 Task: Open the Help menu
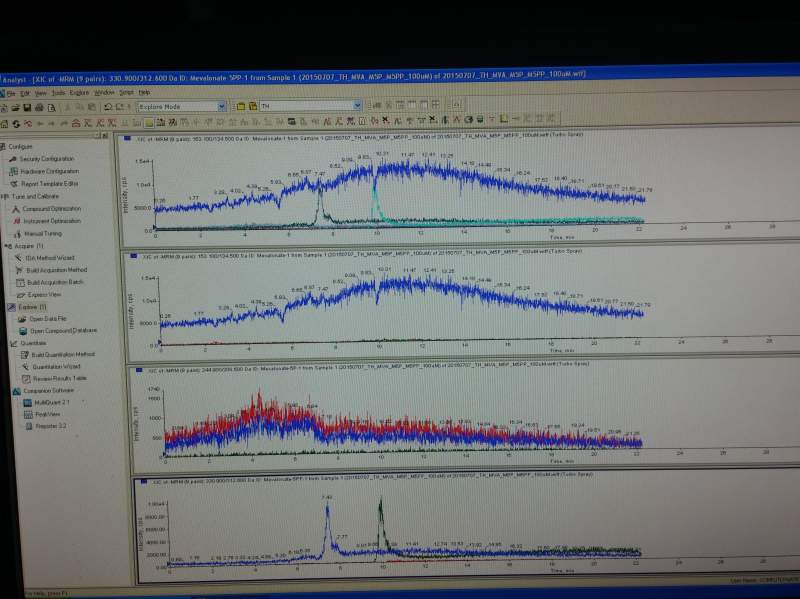[144, 92]
